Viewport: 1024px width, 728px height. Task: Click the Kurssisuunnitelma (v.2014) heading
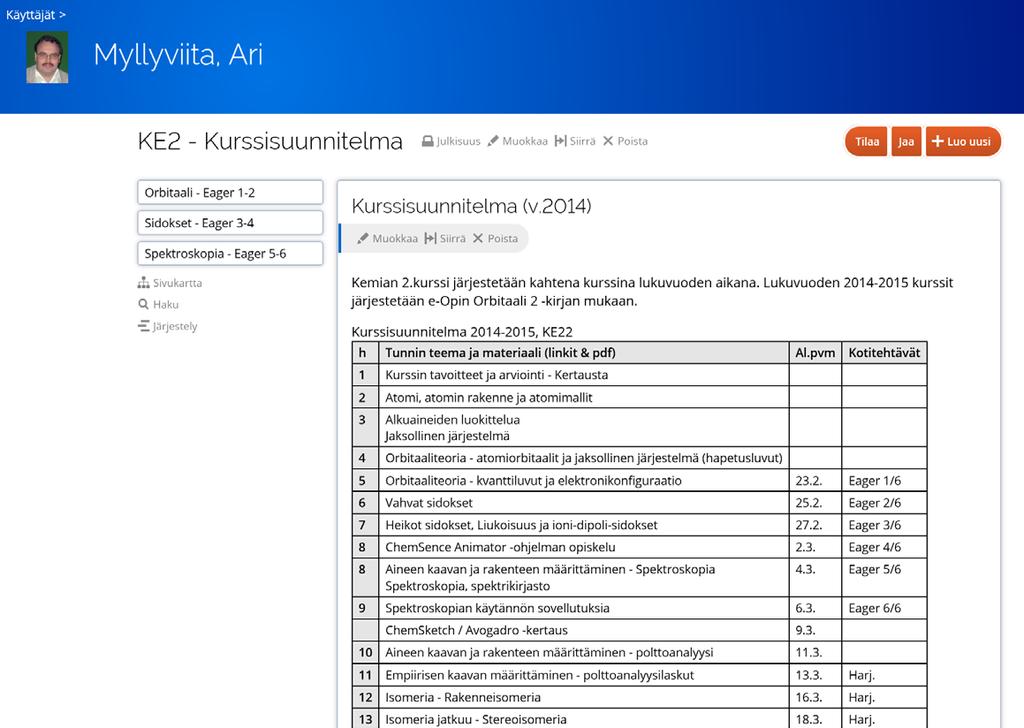(472, 206)
